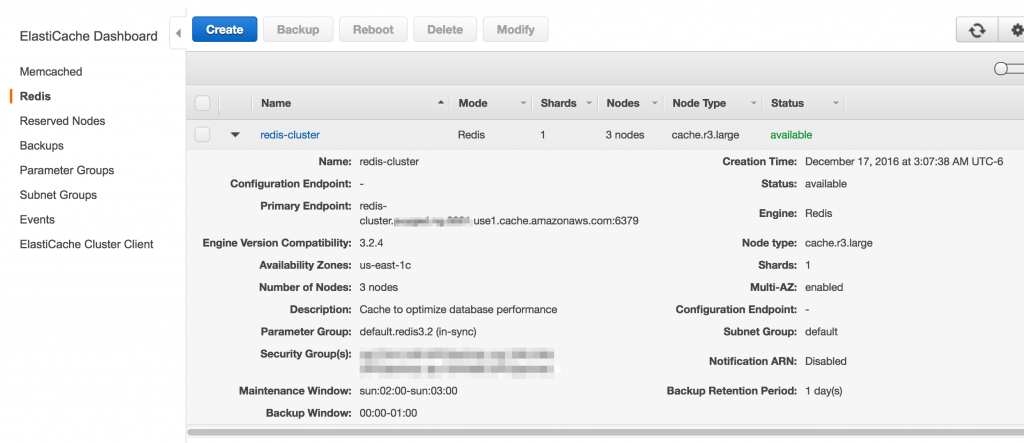Click the Node Type column header label

tap(699, 103)
